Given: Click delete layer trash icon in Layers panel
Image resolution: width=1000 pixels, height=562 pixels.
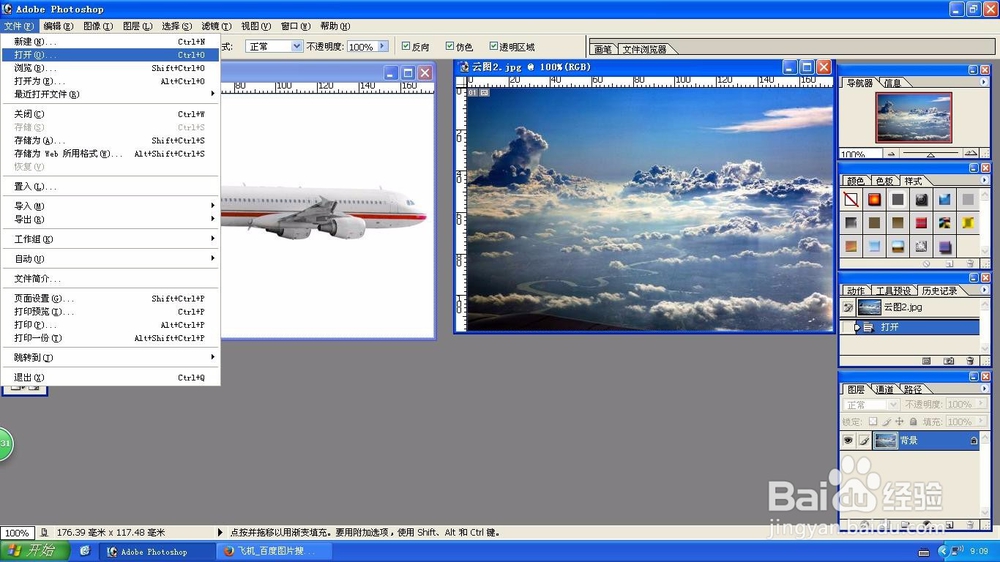Looking at the screenshot, I should pyautogui.click(x=970, y=524).
